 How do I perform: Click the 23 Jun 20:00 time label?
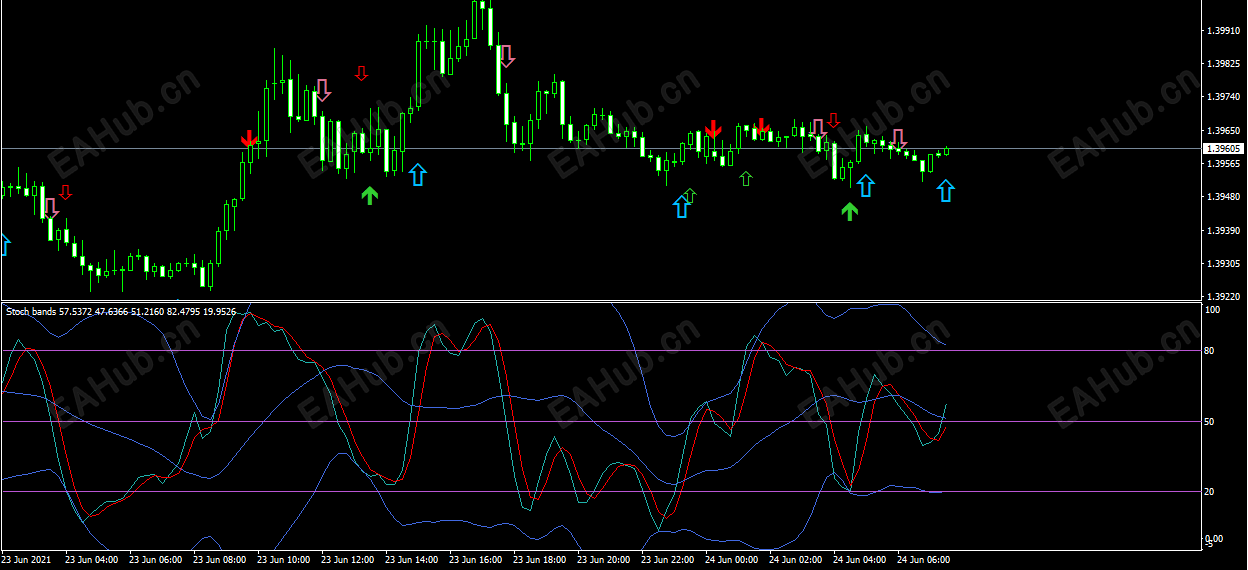click(x=604, y=560)
